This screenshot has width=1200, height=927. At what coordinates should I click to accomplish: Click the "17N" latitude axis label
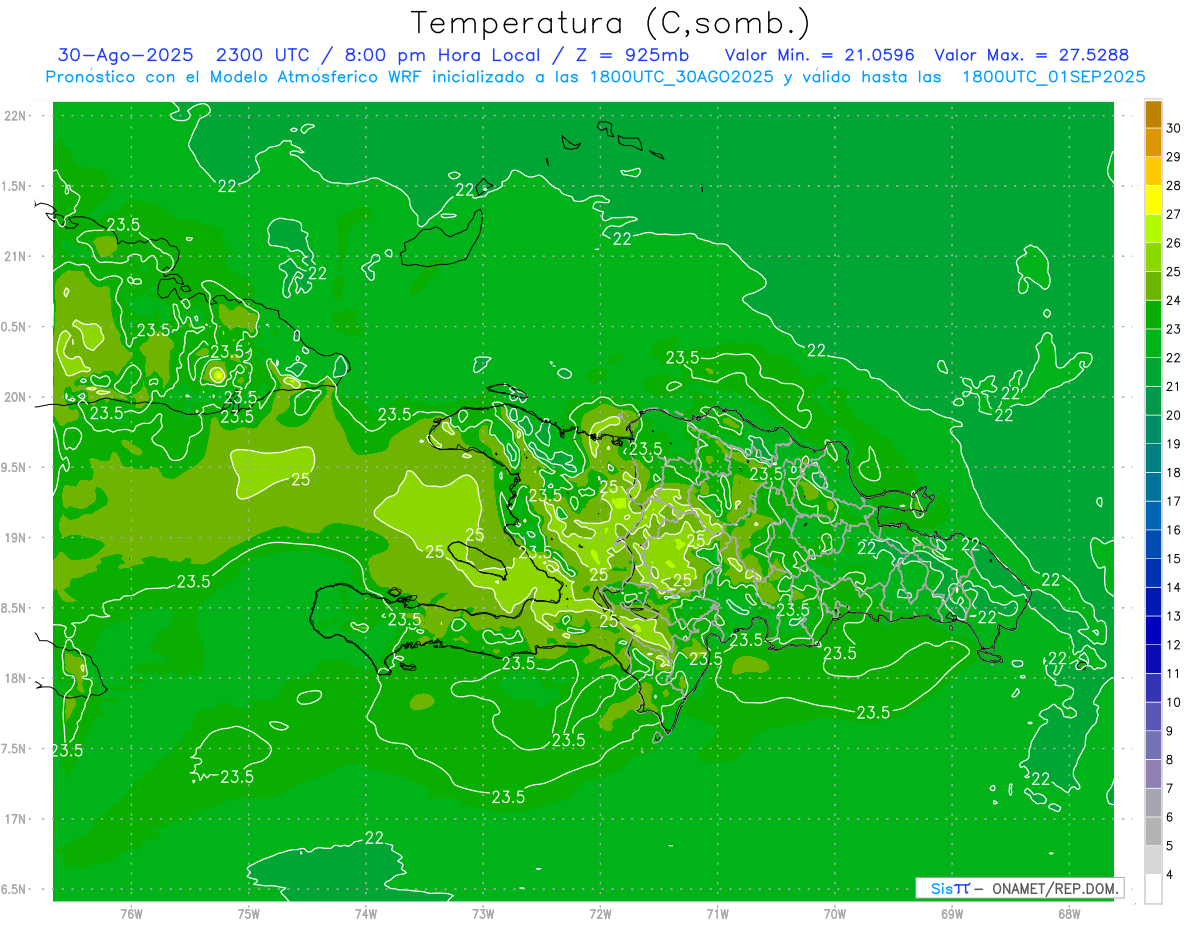coord(16,819)
